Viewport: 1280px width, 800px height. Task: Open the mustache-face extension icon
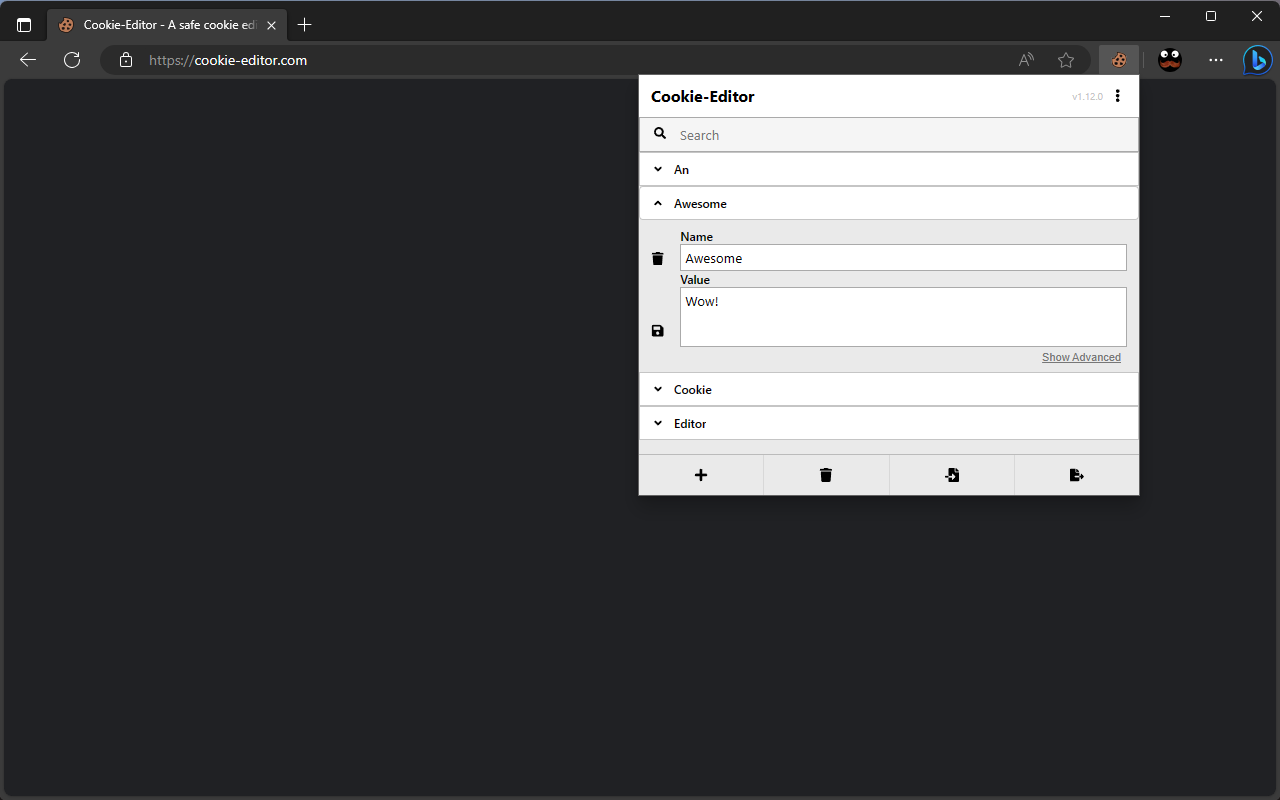click(x=1170, y=60)
